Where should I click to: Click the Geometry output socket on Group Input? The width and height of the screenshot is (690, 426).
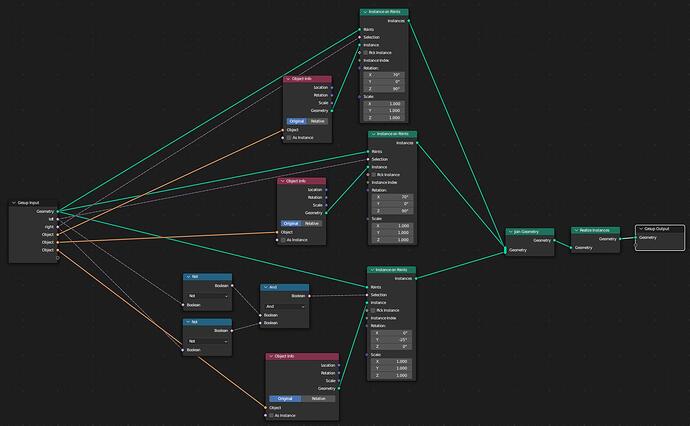pos(58,212)
